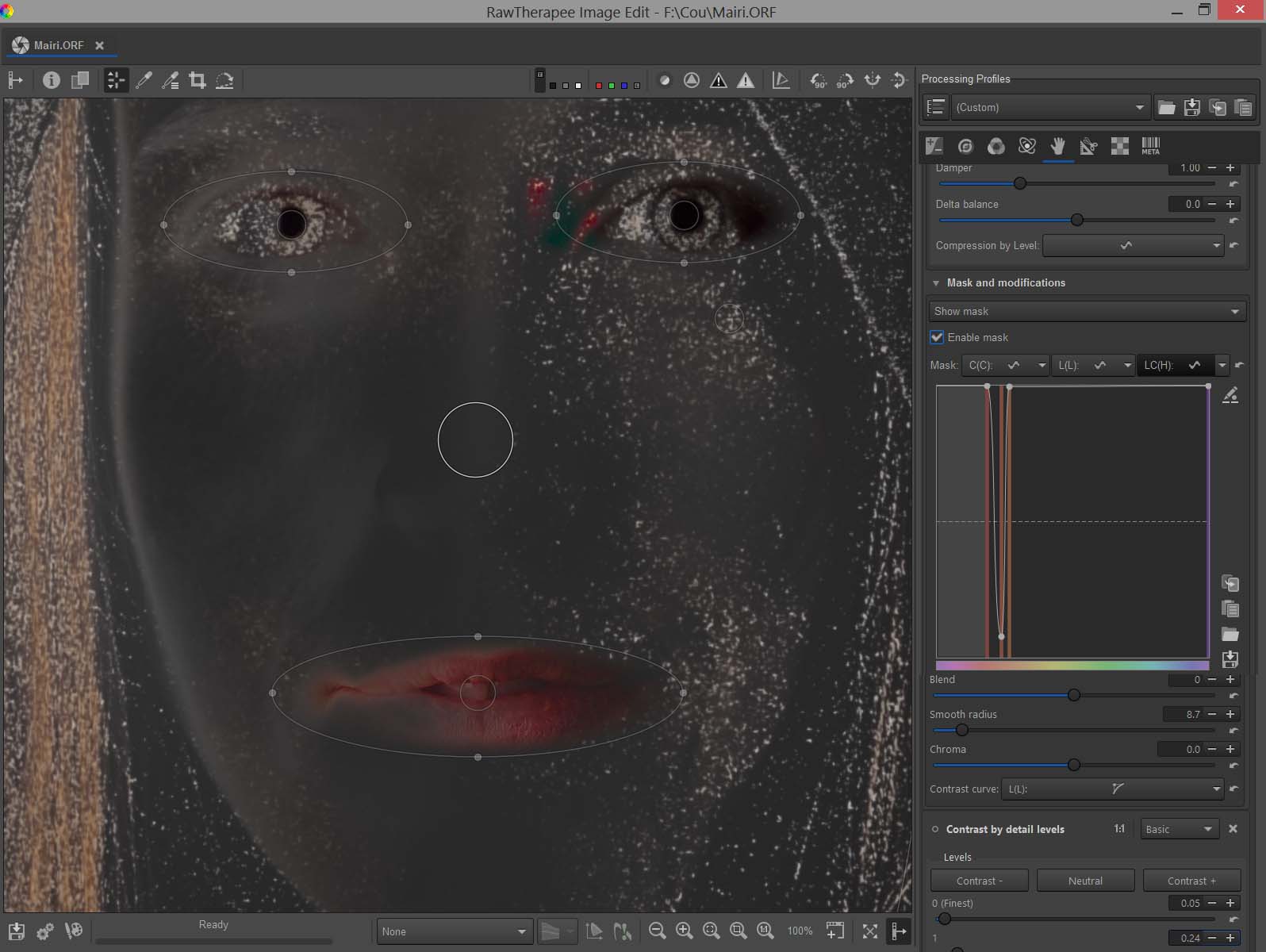
Task: Toggle Contrast by detail levels power button
Action: pos(935,829)
